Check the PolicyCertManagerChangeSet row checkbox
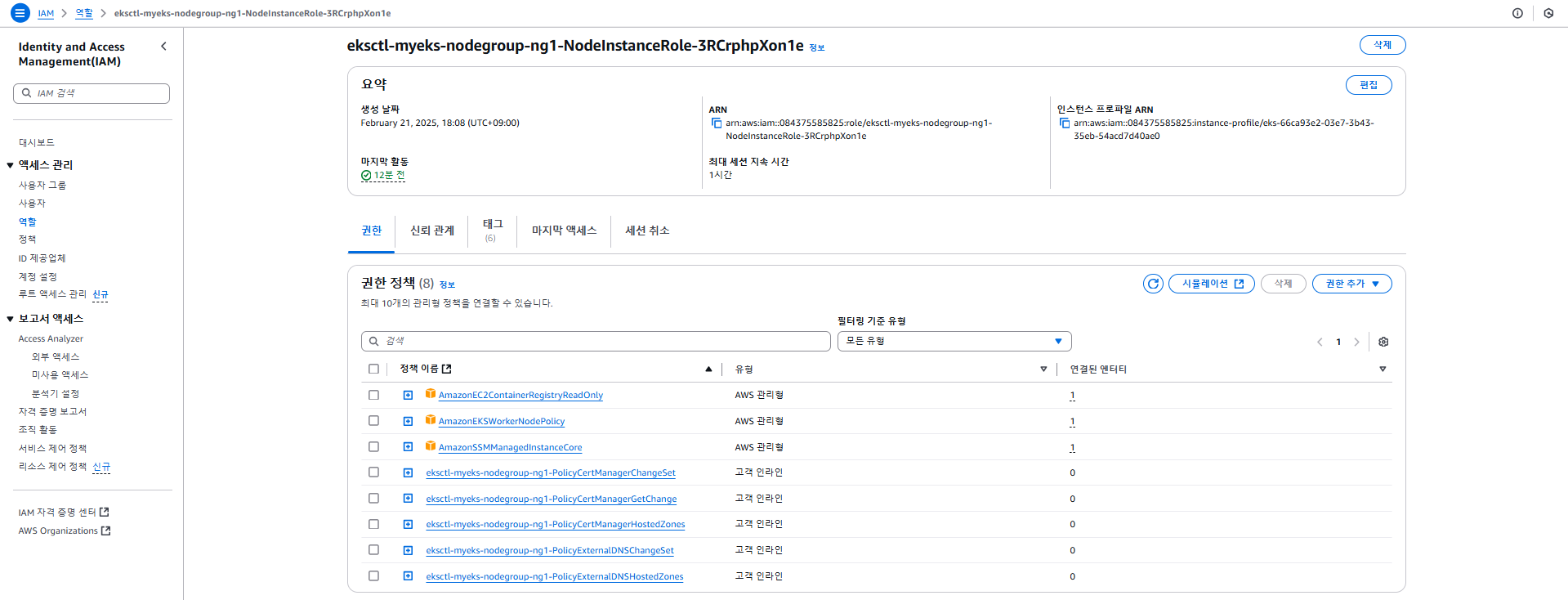 [373, 472]
